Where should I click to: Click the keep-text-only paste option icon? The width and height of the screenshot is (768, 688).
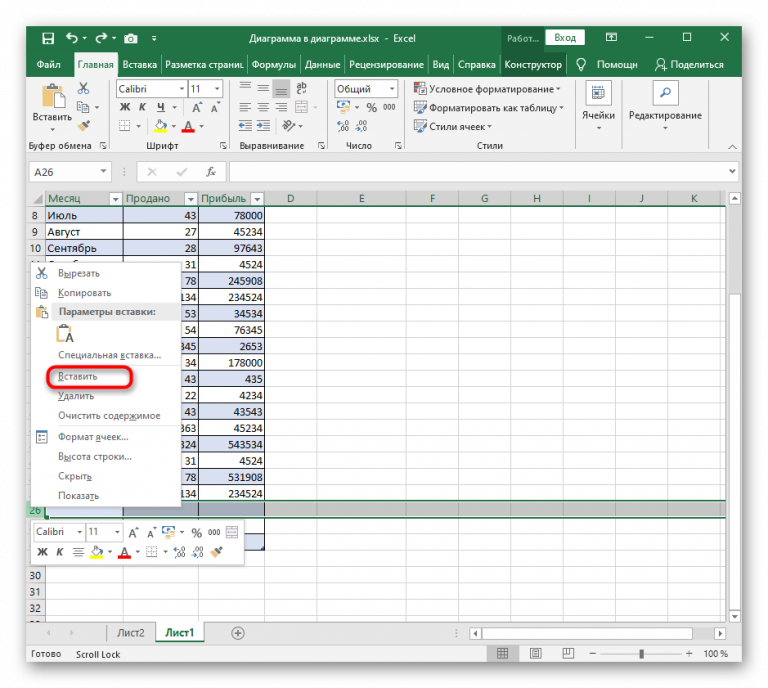click(x=65, y=336)
